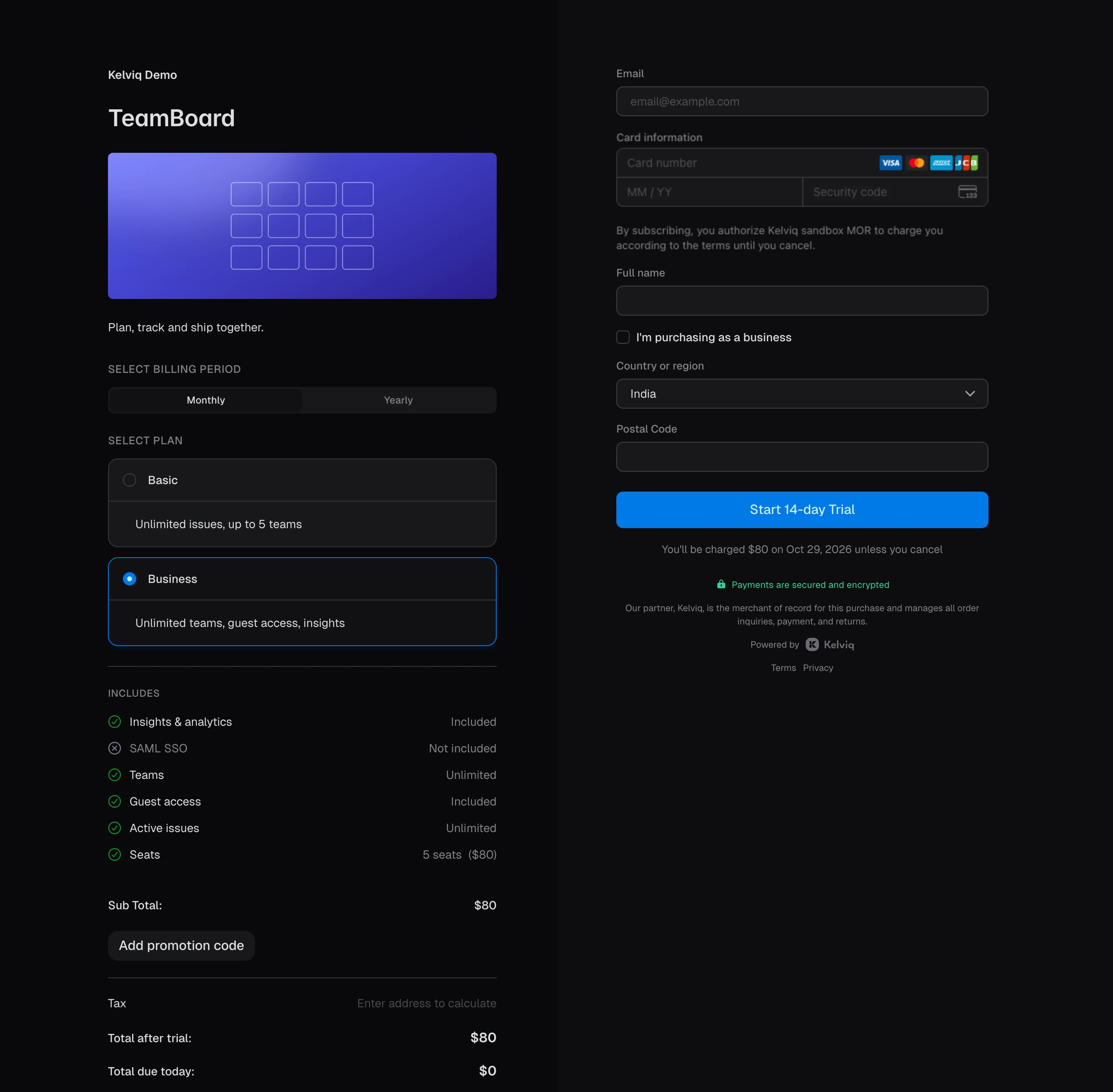Click the American Express logo icon
Image resolution: width=1113 pixels, height=1092 pixels.
tap(941, 163)
